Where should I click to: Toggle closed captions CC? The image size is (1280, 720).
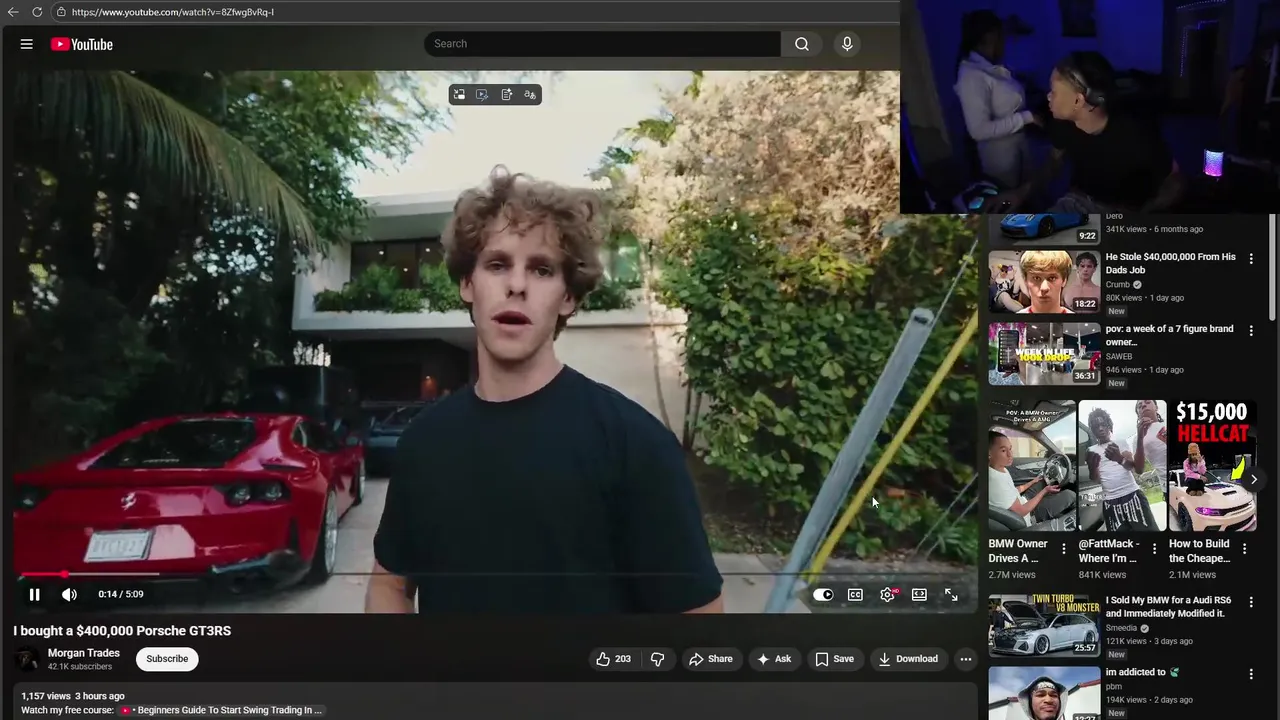coord(855,594)
